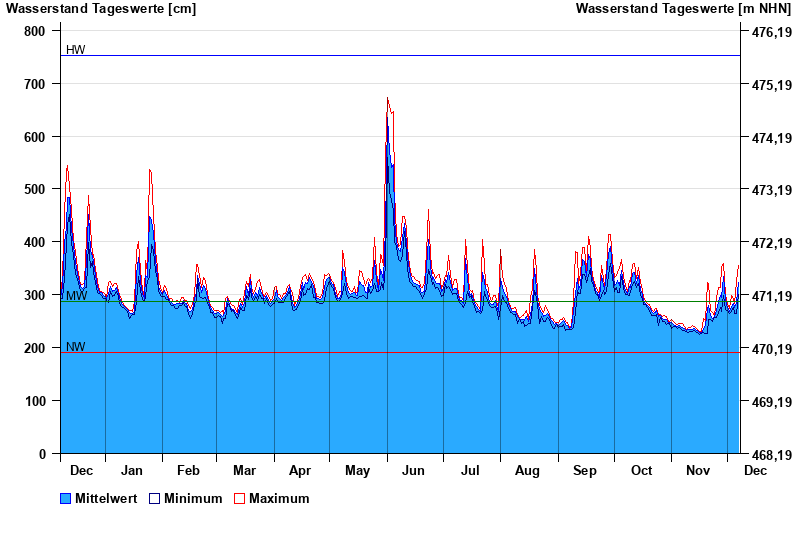Click the red-outlined Maximum legend box
The width and height of the screenshot is (800, 550).
(x=239, y=498)
